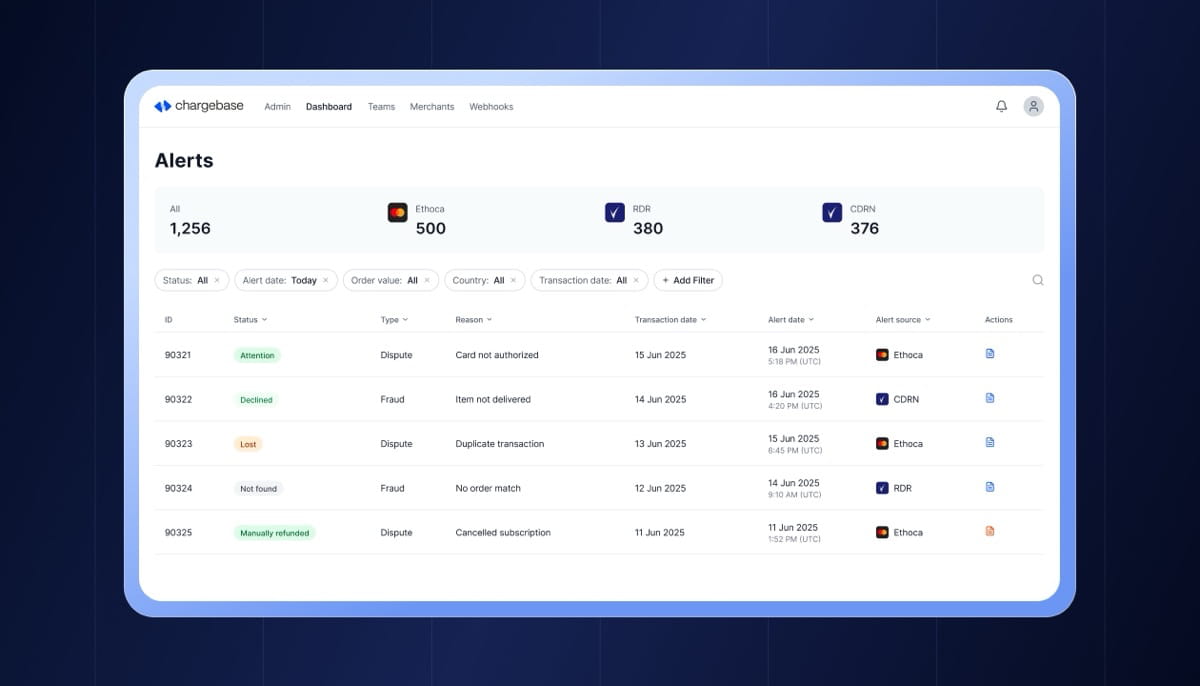Open the Order value: All filter chip
Screen dimensions: 1200x686
391,281
